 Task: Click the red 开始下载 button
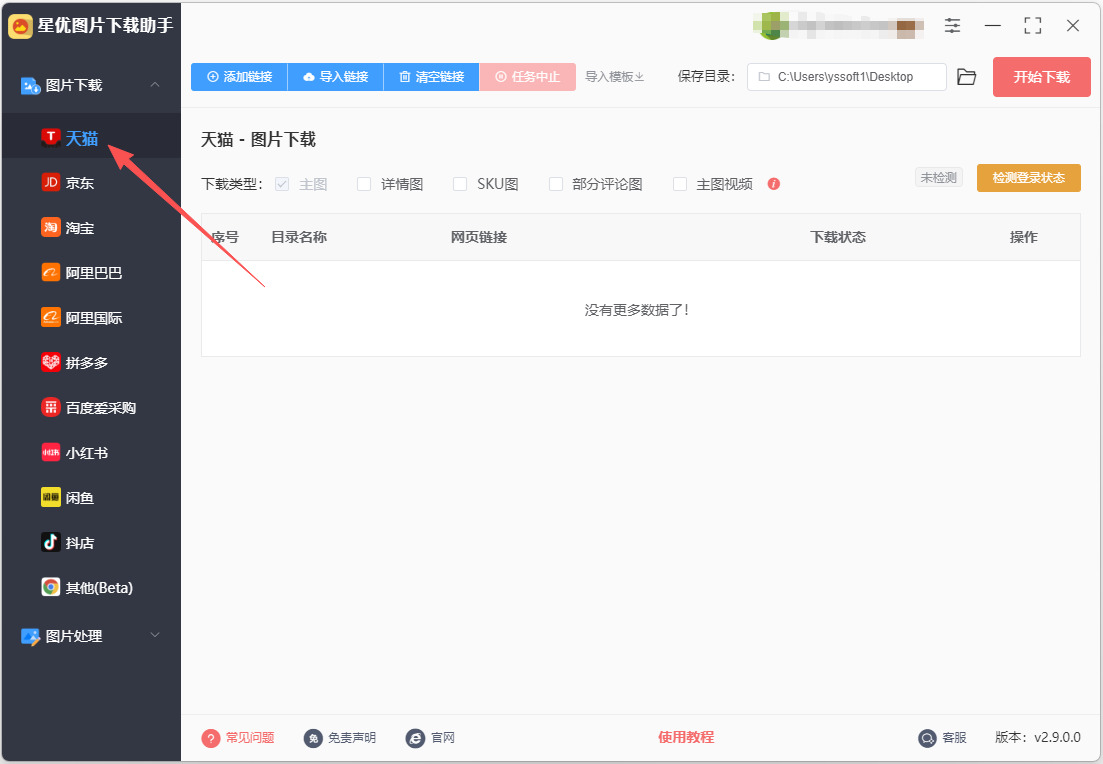[x=1041, y=77]
